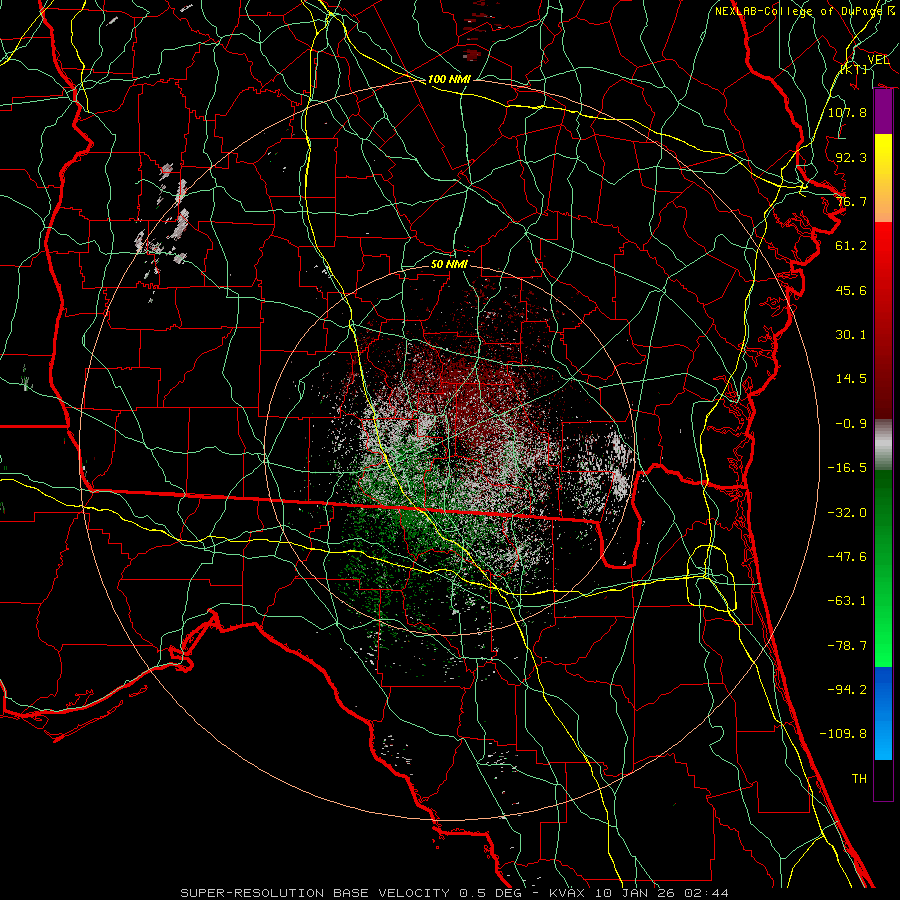Select the 30.1 velocity scale value
Viewport: 900px width, 900px height.
(851, 335)
